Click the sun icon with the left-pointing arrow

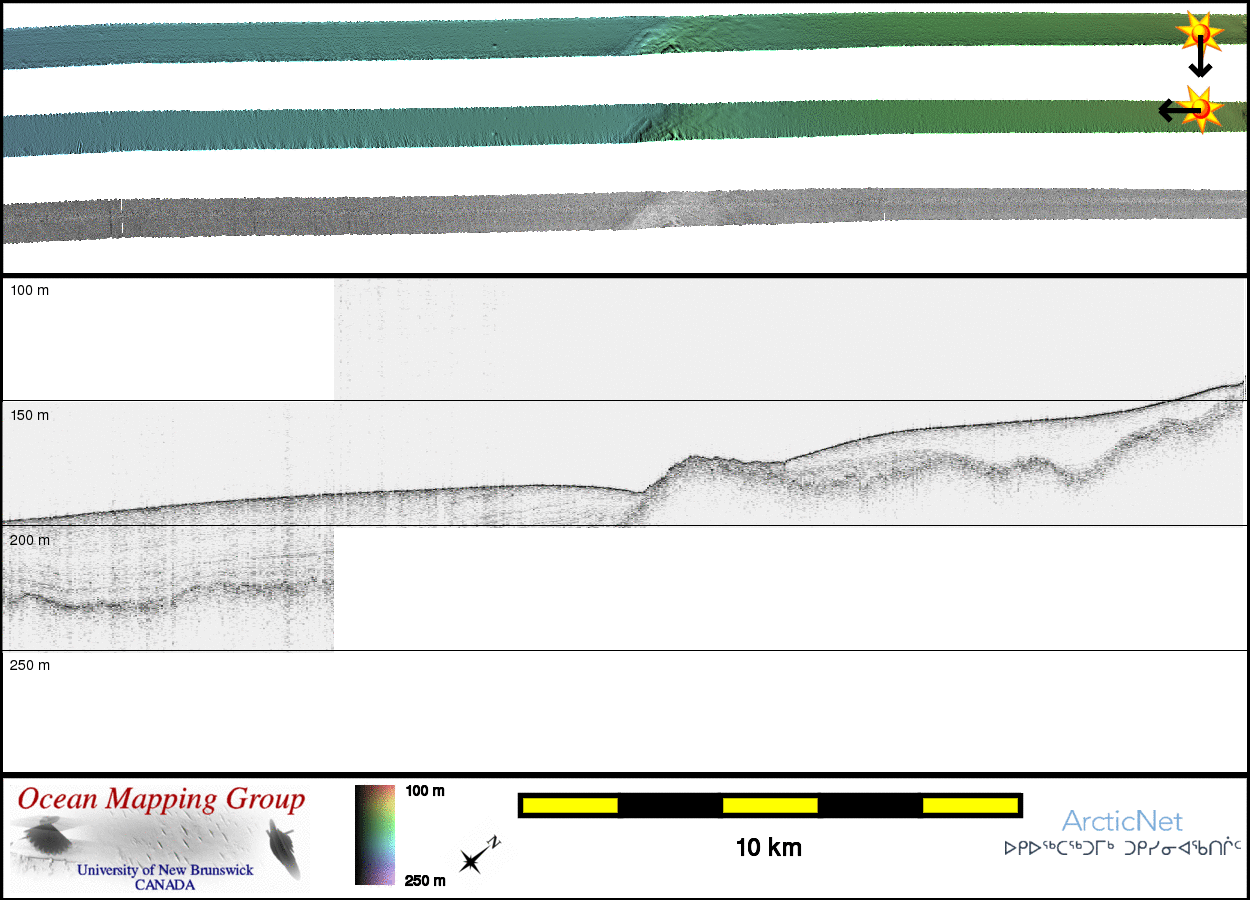click(x=1201, y=108)
